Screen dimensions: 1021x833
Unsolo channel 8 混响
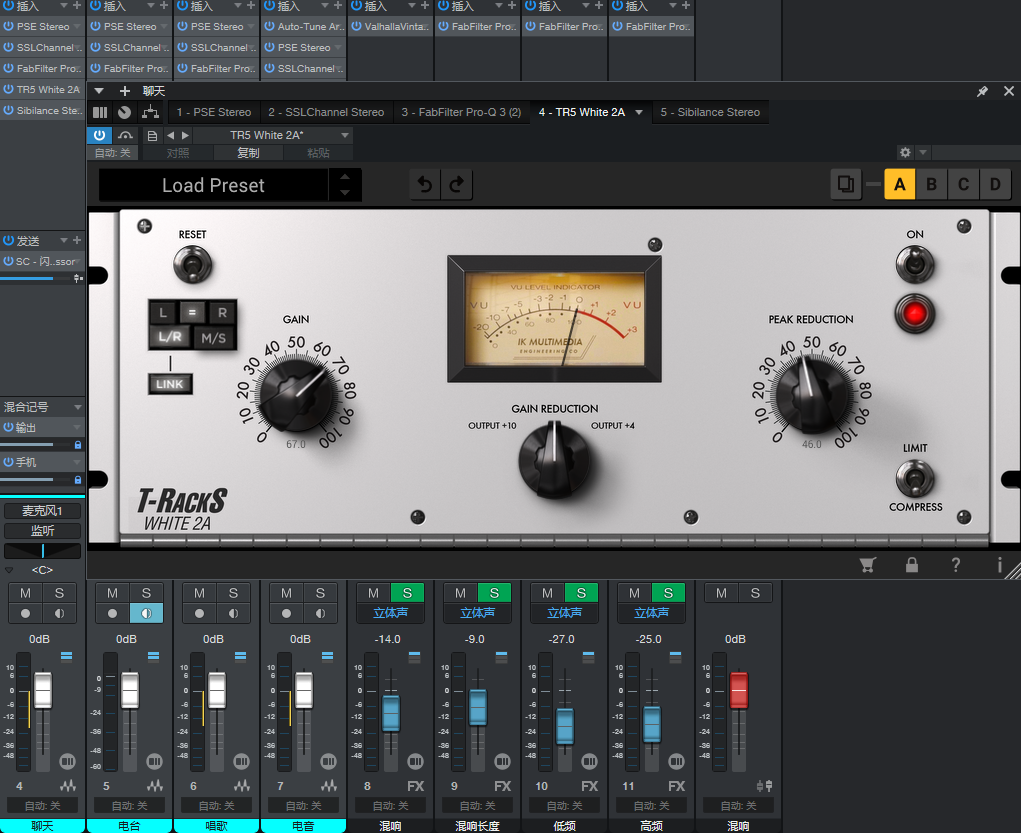click(x=407, y=593)
